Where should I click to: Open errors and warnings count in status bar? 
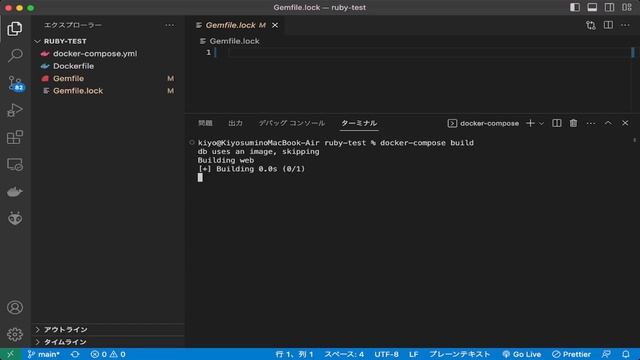[108, 354]
